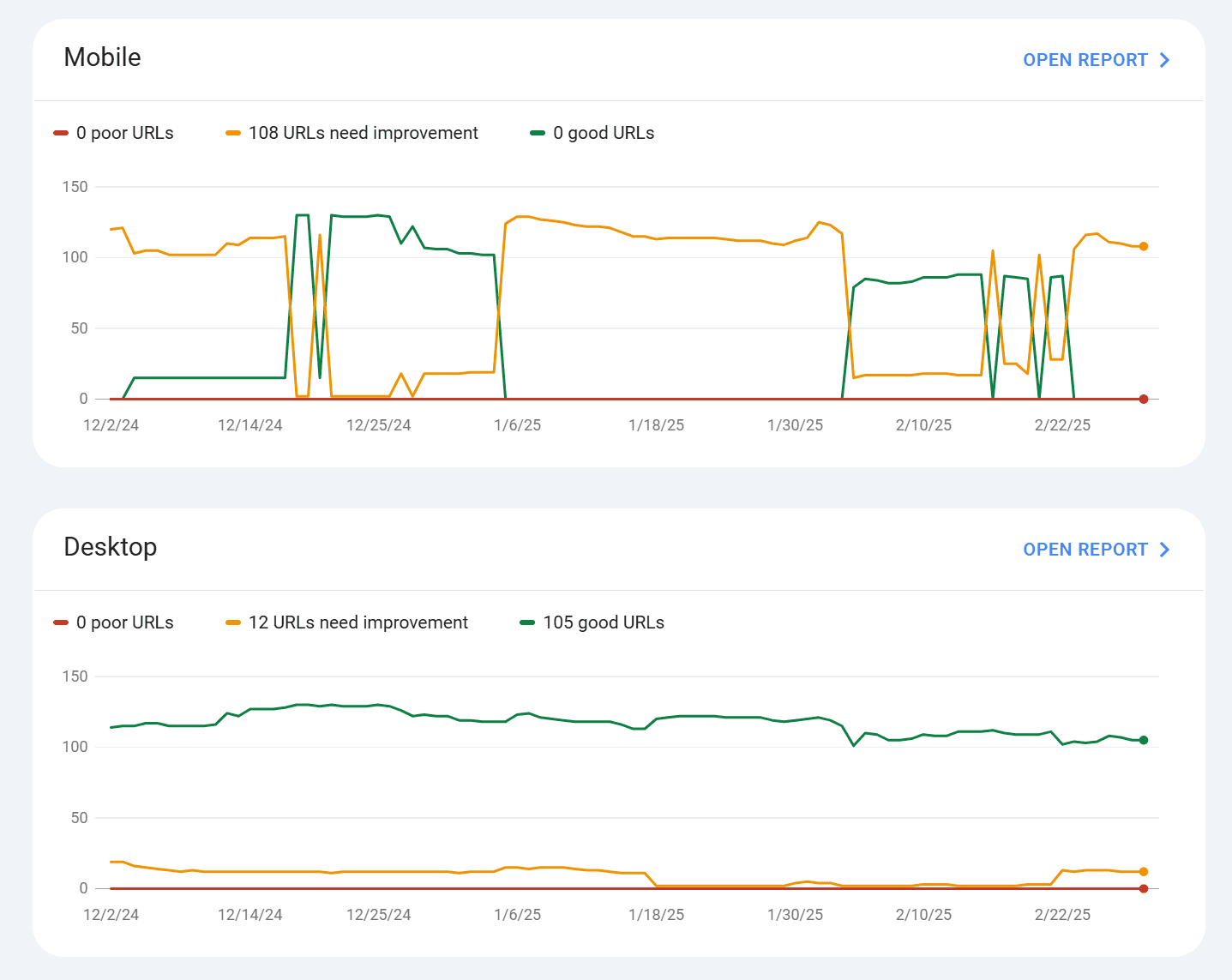Click the 2/10/25 label on Desktop chart
Image resolution: width=1232 pixels, height=980 pixels.
pos(923,915)
